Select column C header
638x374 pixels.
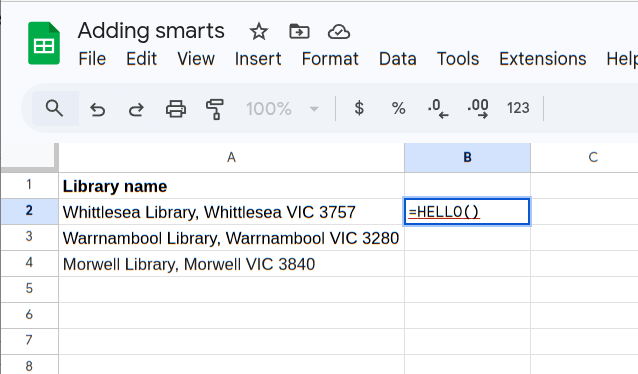coord(585,157)
